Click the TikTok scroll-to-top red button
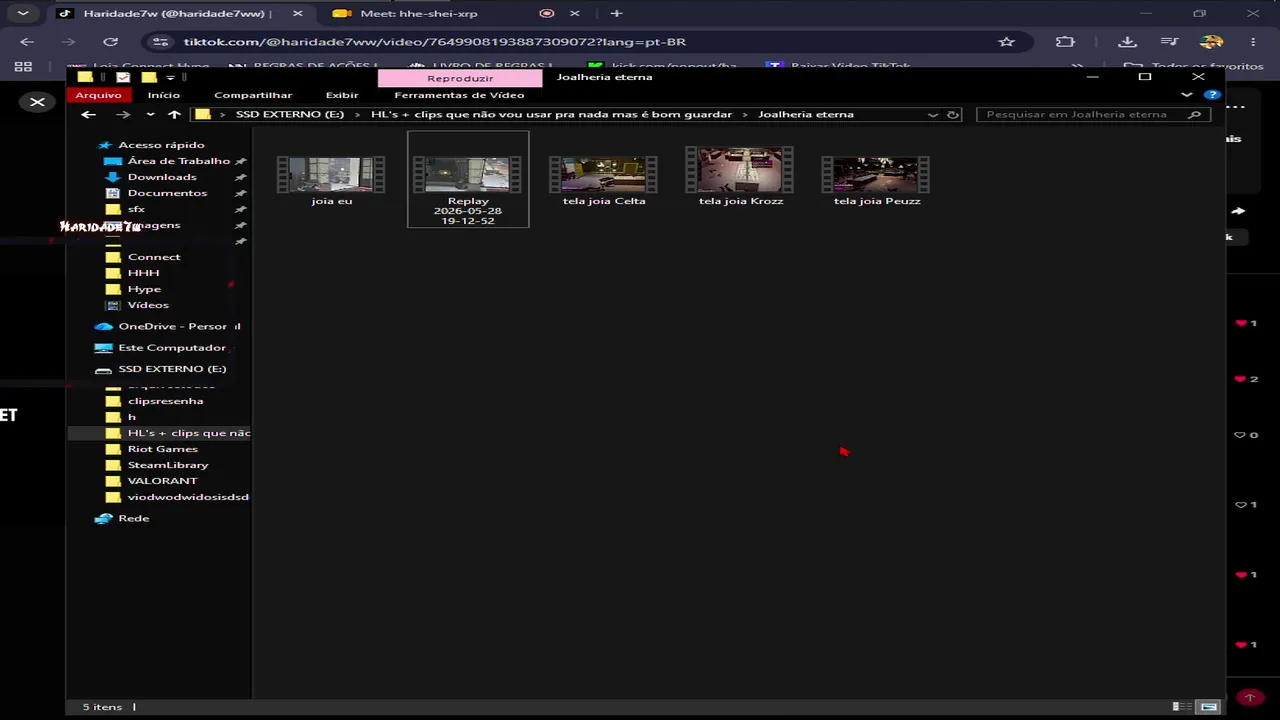 pyautogui.click(x=1249, y=697)
